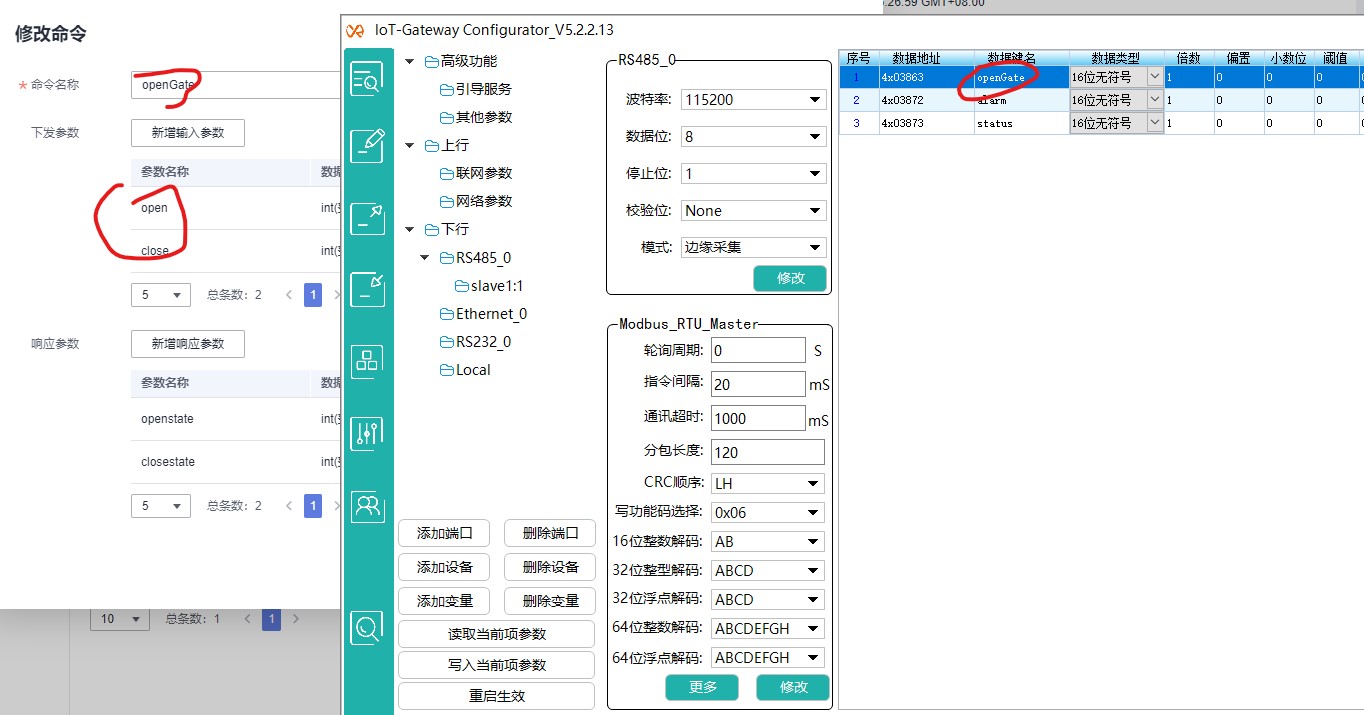Image resolution: width=1364 pixels, height=715 pixels.
Task: Click the 更多 button
Action: (x=701, y=687)
